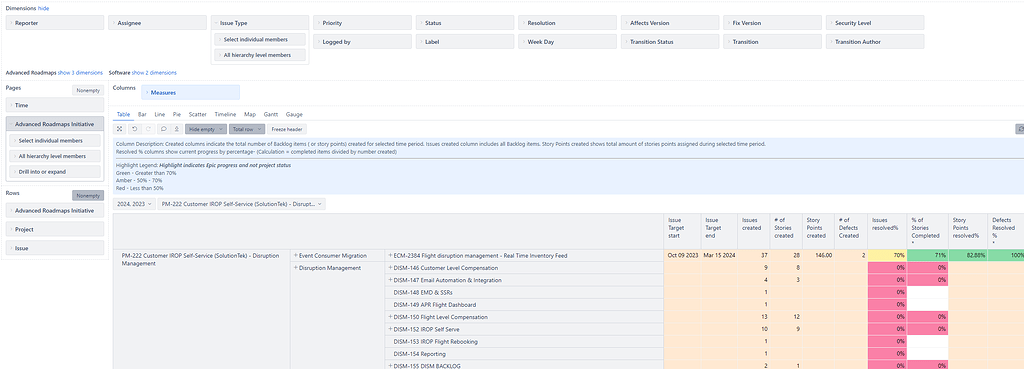The width and height of the screenshot is (1024, 369).
Task: Click the Issue dimension in Rows
Action: click(x=55, y=248)
